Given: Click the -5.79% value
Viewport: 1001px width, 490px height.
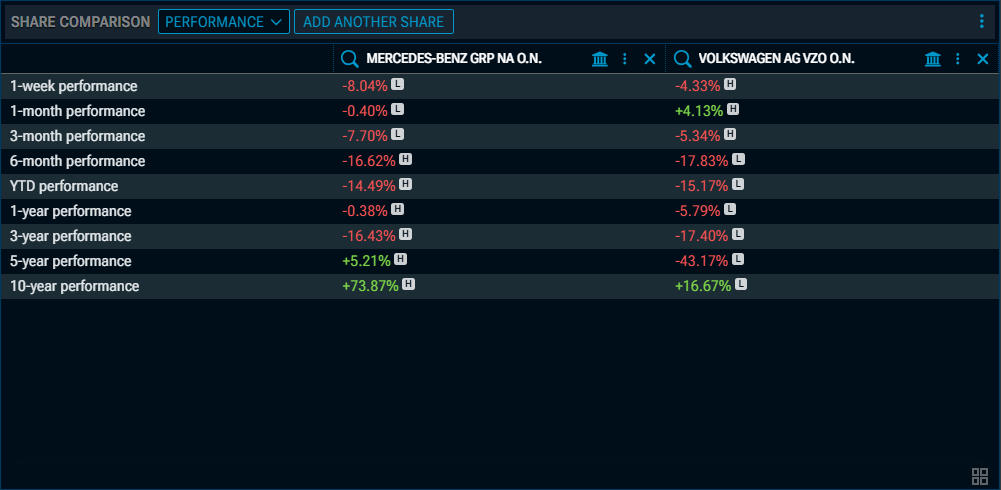Looking at the screenshot, I should pos(698,211).
